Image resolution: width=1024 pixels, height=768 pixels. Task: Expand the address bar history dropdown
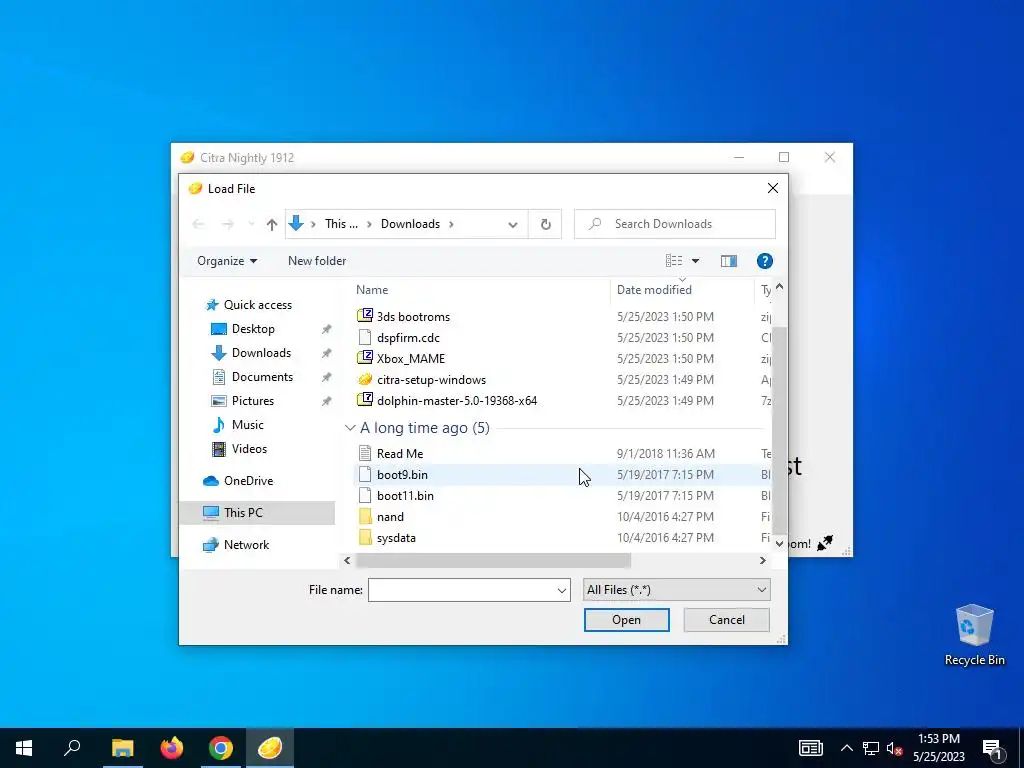pos(513,224)
